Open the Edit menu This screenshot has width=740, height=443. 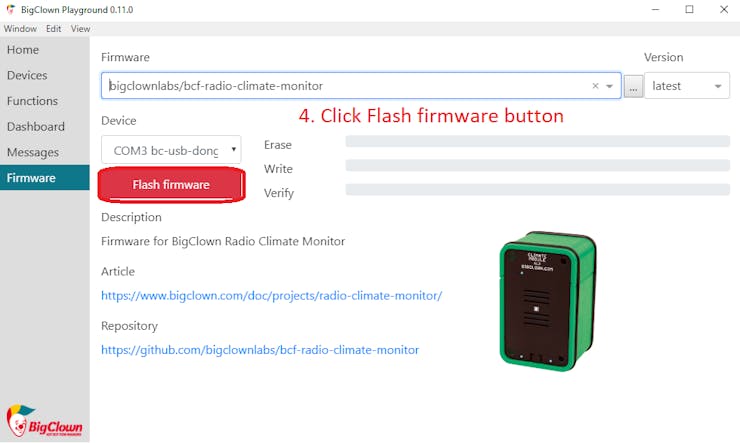pyautogui.click(x=53, y=29)
